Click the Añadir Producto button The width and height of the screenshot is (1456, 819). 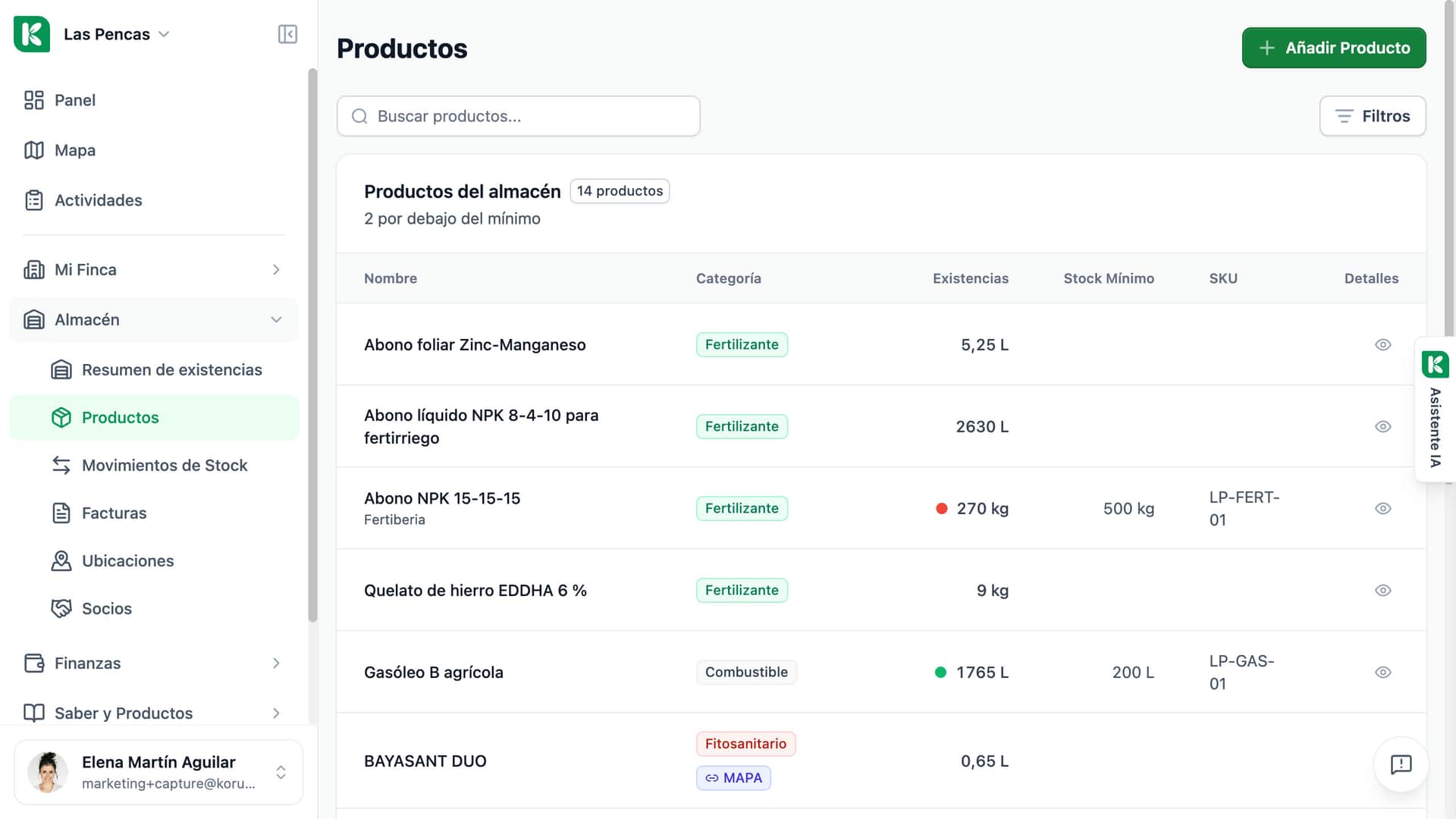tap(1334, 48)
